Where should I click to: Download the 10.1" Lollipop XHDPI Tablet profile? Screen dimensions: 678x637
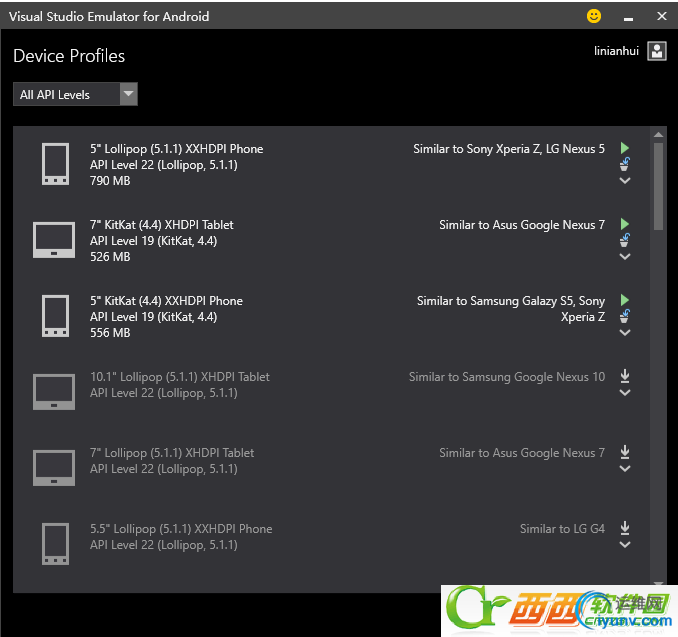pos(624,376)
